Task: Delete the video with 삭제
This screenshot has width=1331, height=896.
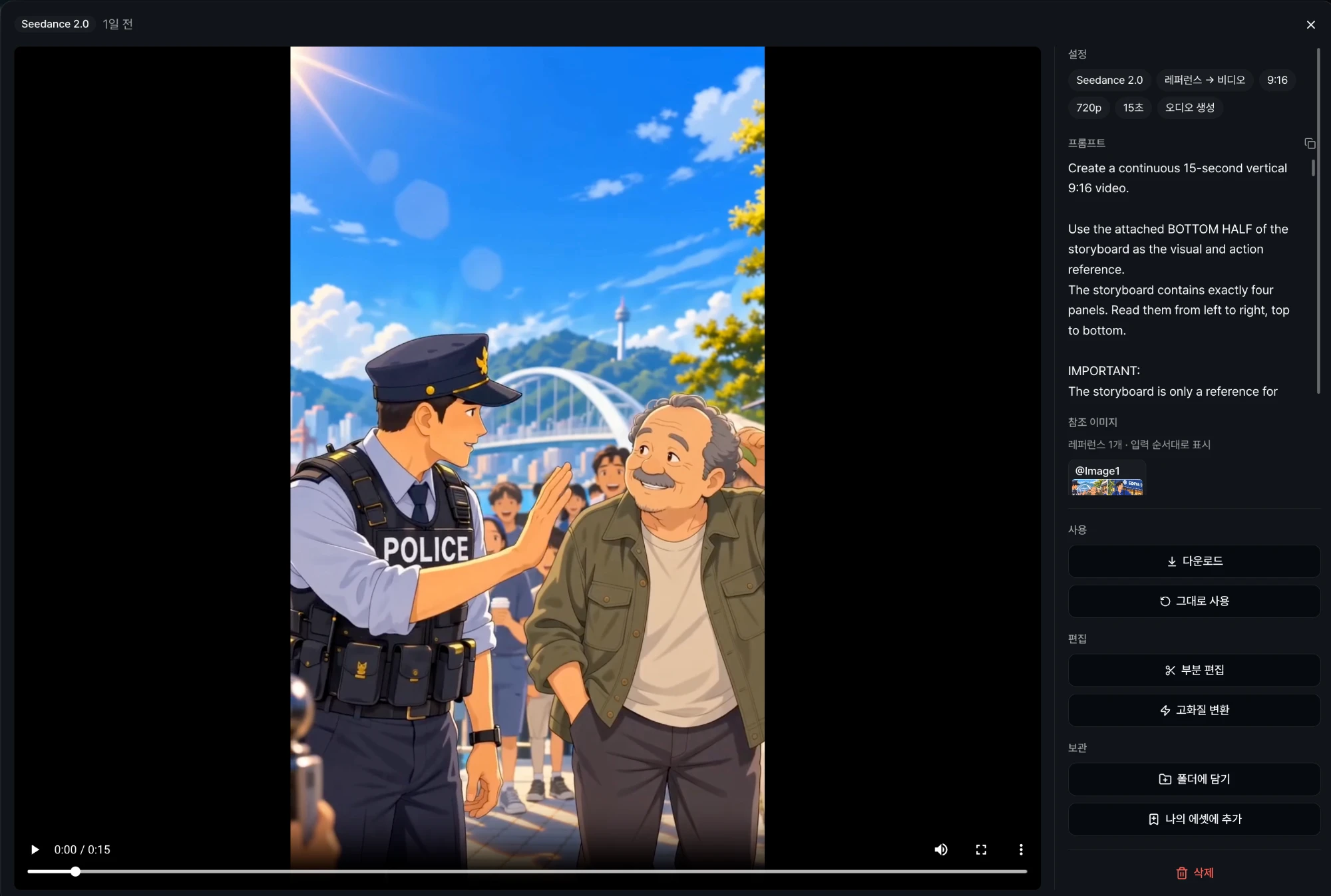Action: click(1195, 873)
